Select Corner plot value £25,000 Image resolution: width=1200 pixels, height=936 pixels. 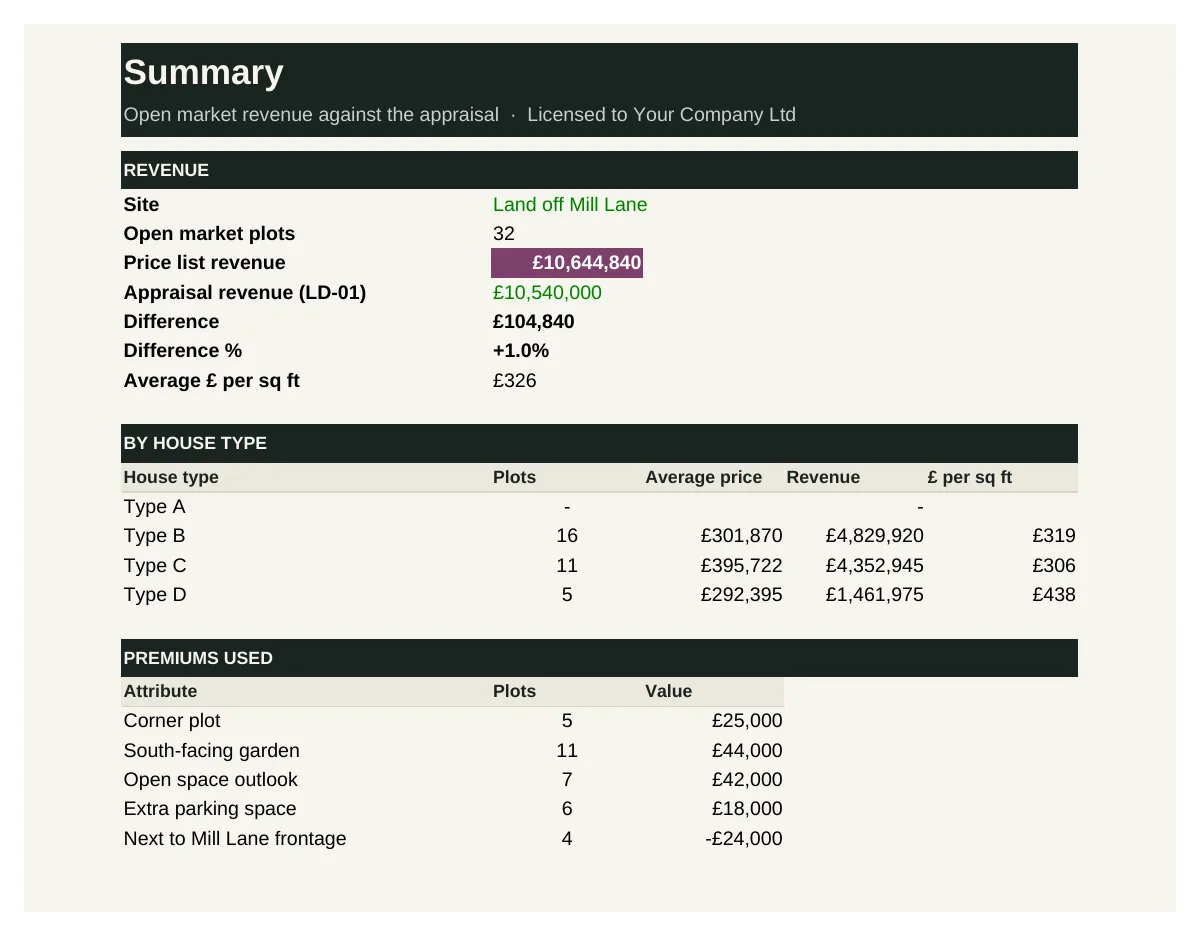(747, 721)
